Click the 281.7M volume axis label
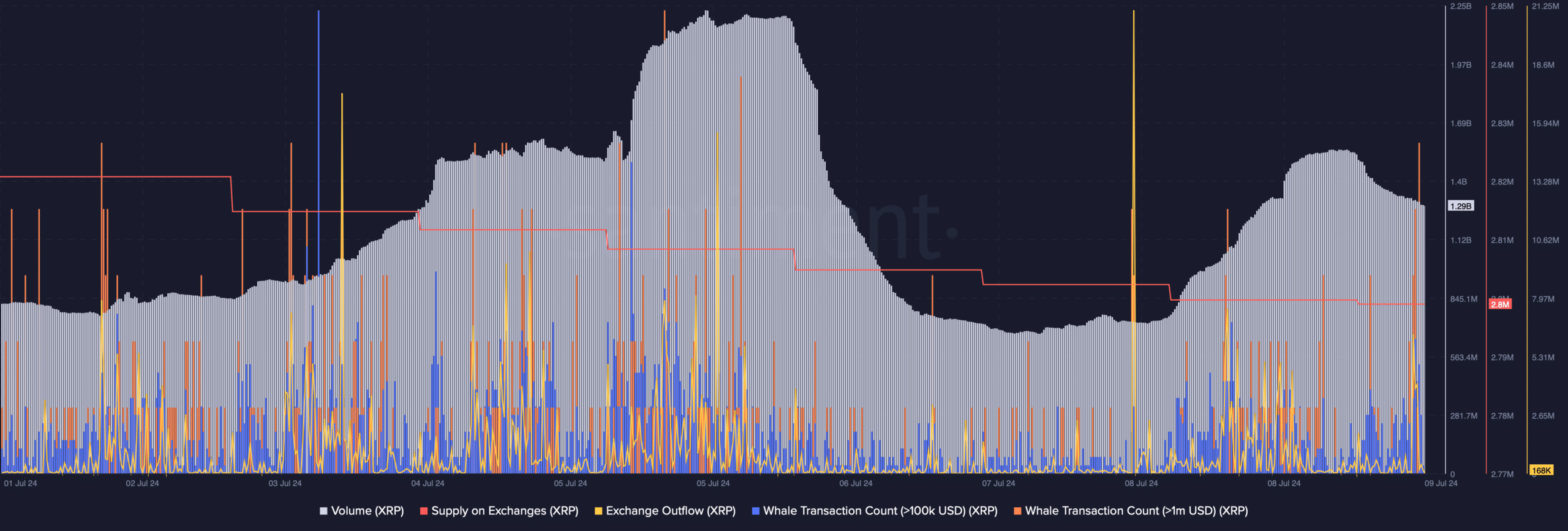Screen dimensions: 1568x531 pyautogui.click(x=1464, y=416)
